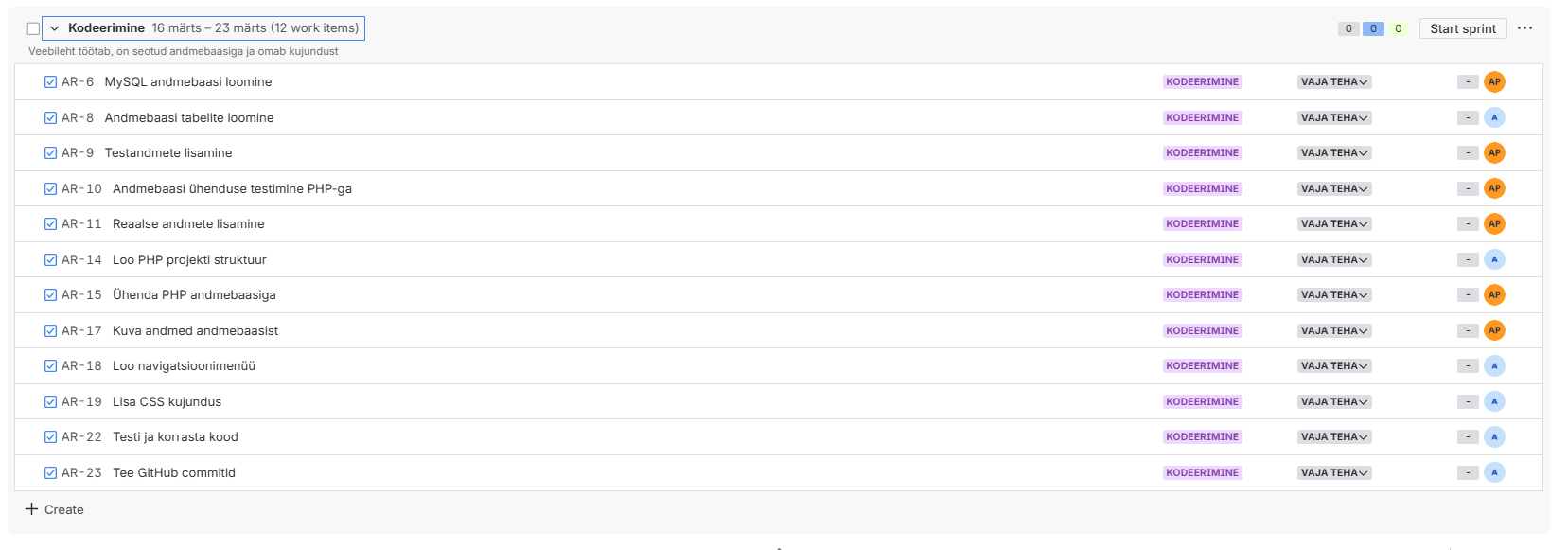Click the Start sprint button

[x=1462, y=28]
